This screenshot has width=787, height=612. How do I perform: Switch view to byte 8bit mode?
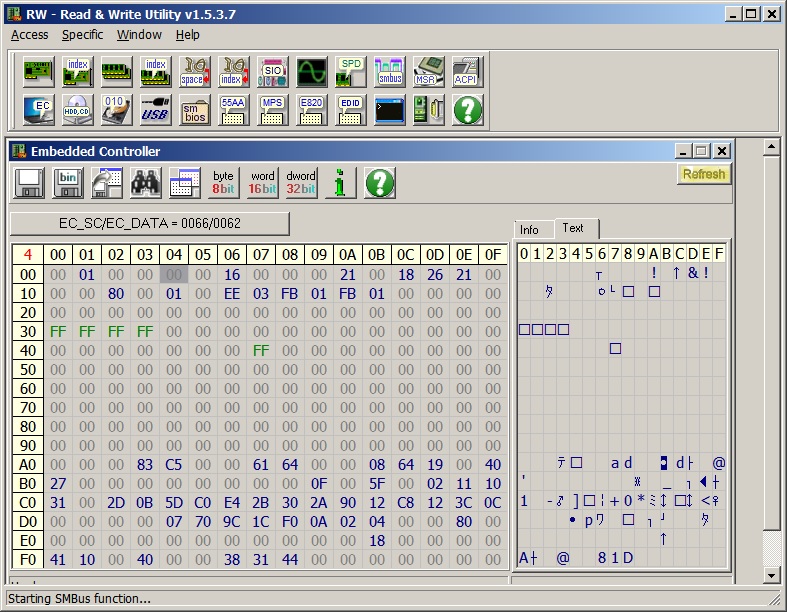(x=223, y=183)
